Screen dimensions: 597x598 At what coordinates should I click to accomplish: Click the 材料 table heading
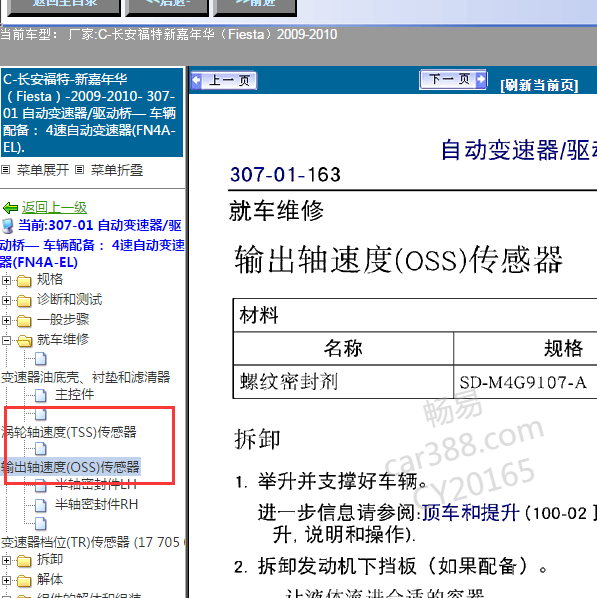[259, 316]
